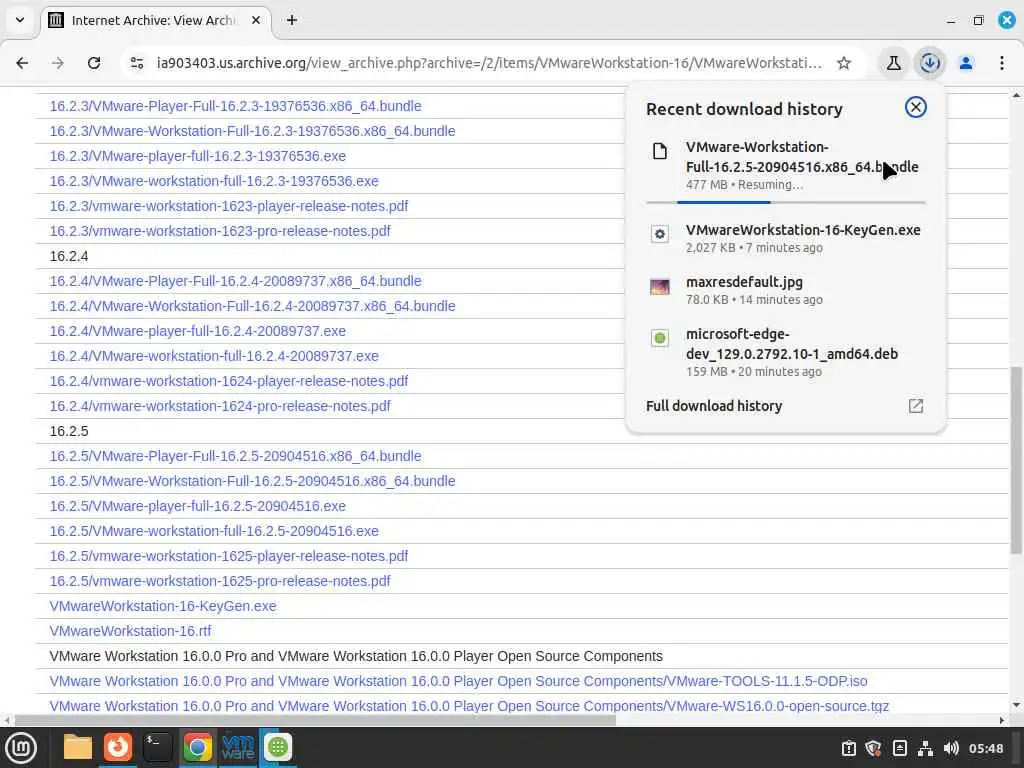
Task: Launch Firefox from the taskbar
Action: pyautogui.click(x=118, y=748)
